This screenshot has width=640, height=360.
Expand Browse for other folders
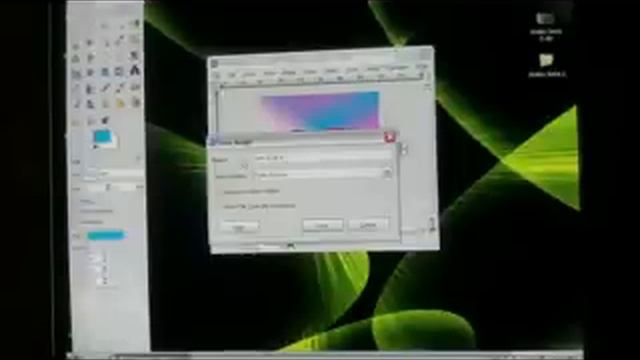[x=252, y=191]
